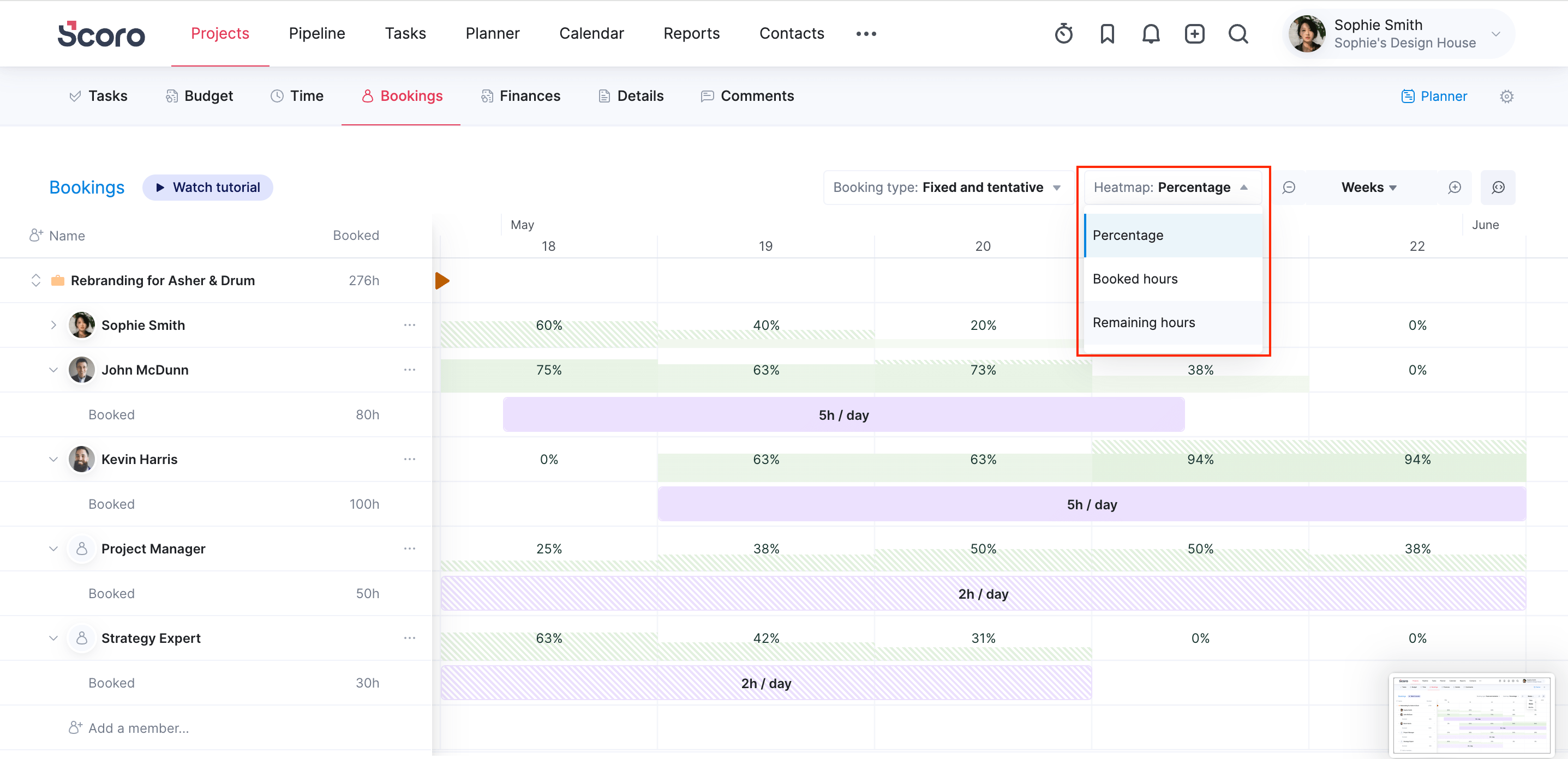The height and width of the screenshot is (759, 1568).
Task: Open project settings gear icon
Action: [x=1506, y=96]
